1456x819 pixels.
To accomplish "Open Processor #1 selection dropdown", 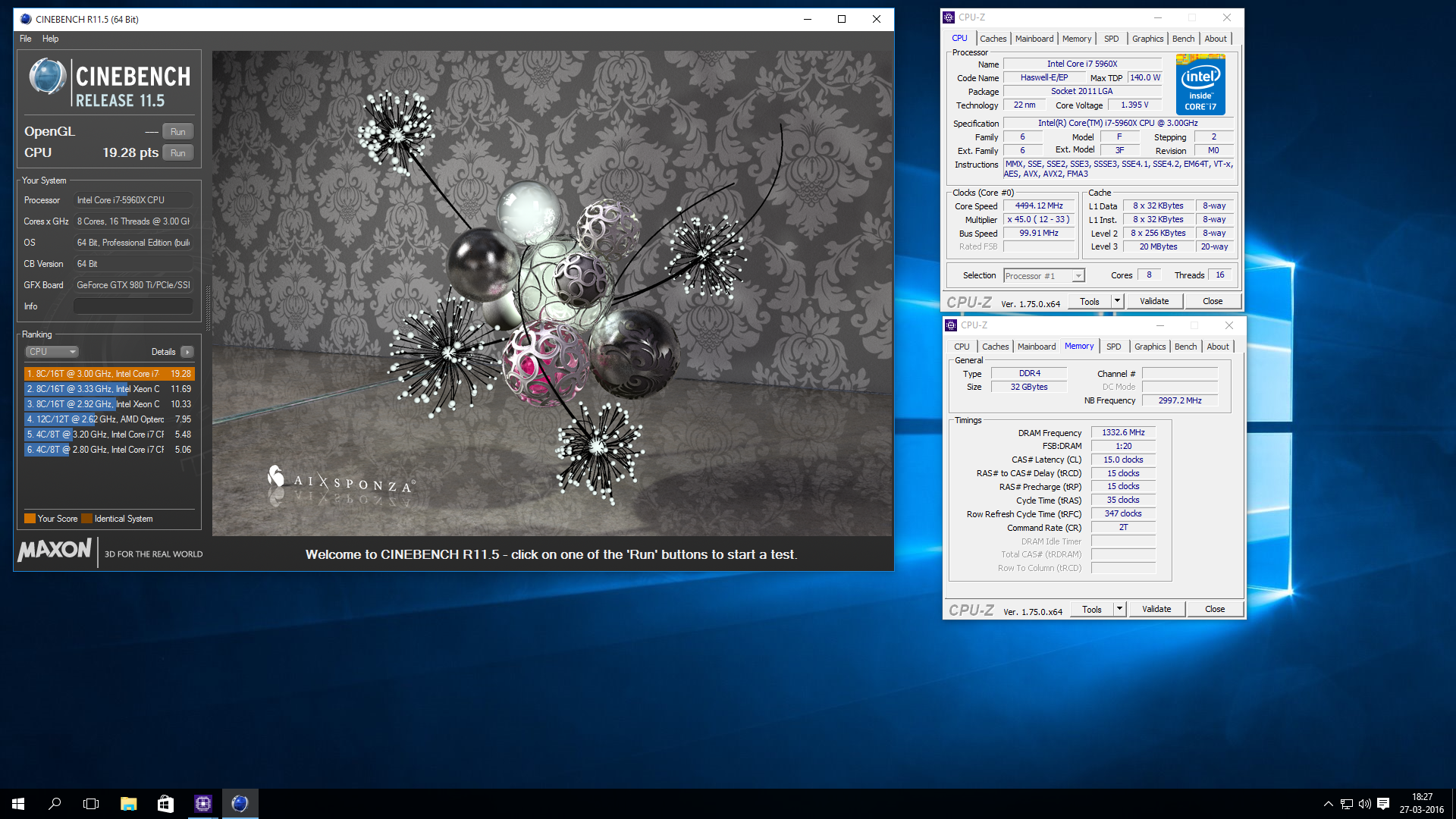I will [1043, 276].
